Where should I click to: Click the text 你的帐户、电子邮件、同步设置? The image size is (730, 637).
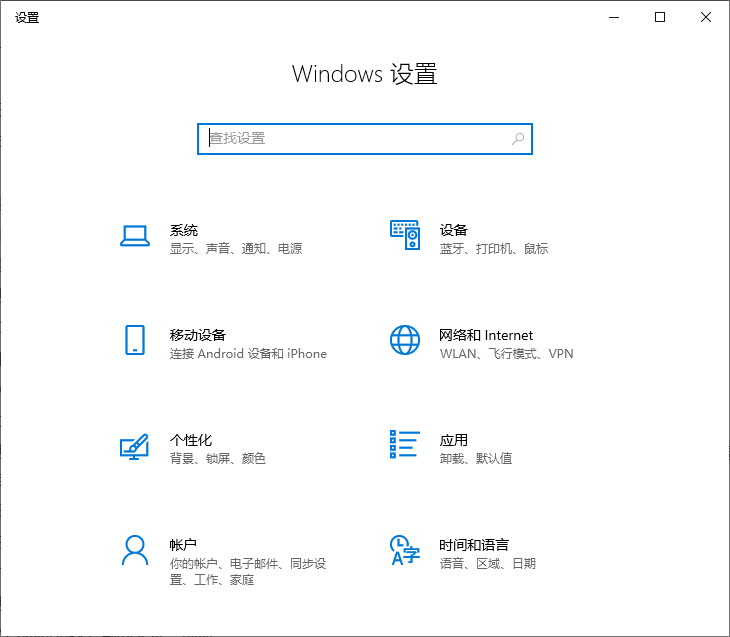[x=248, y=571]
